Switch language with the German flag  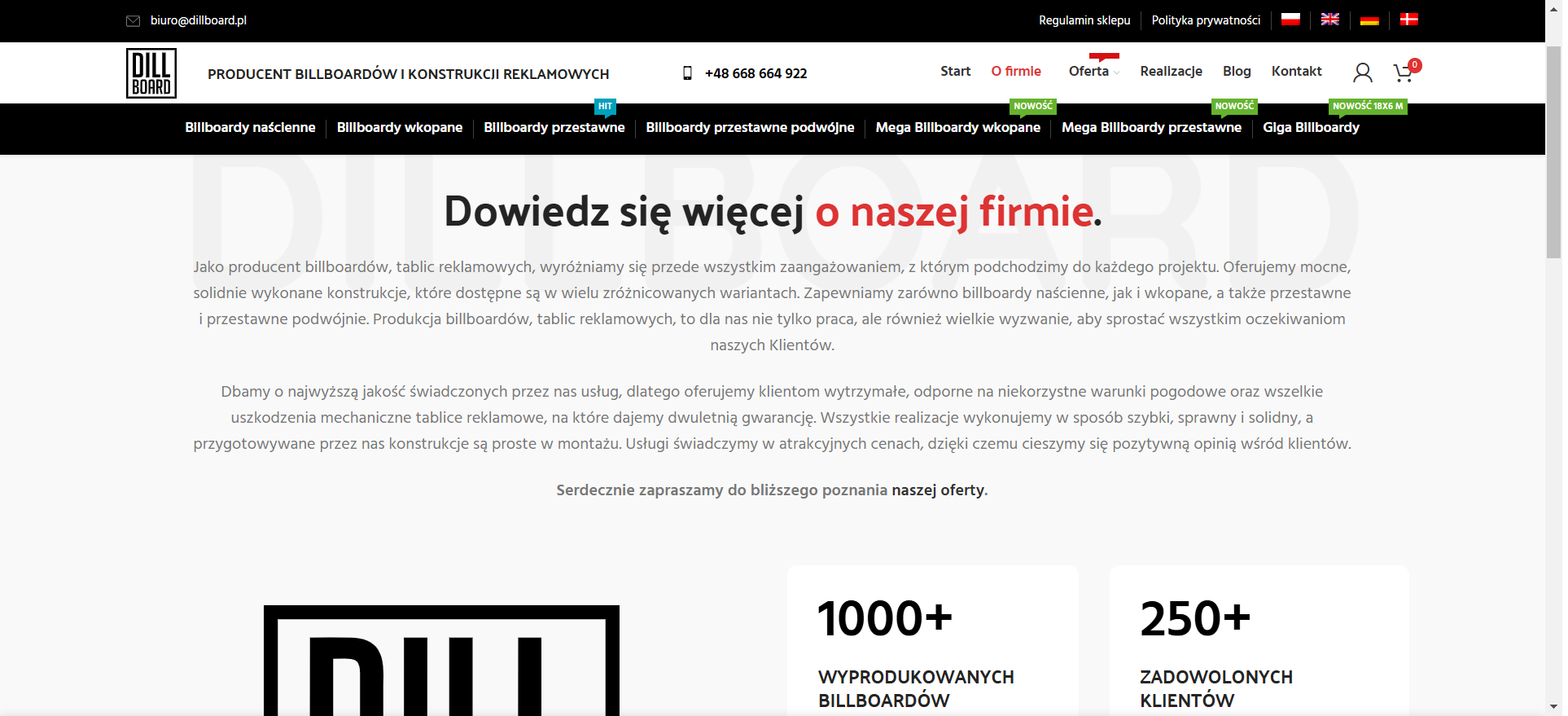[1369, 20]
